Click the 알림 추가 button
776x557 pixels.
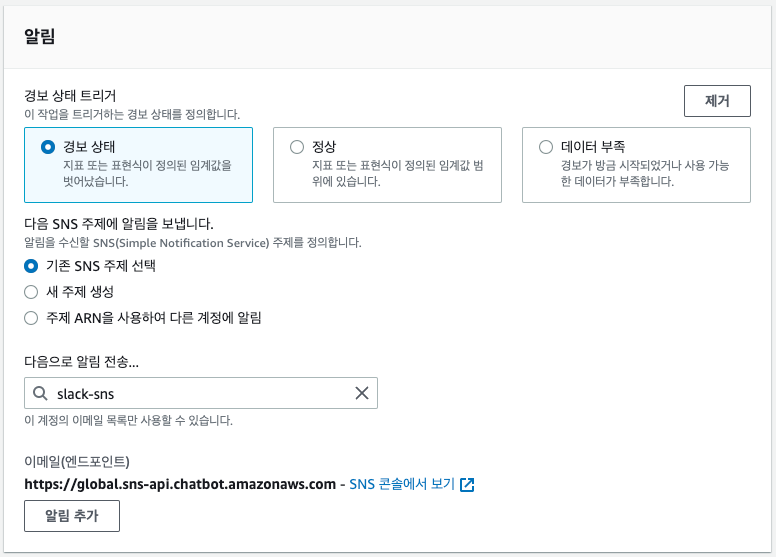(72, 516)
